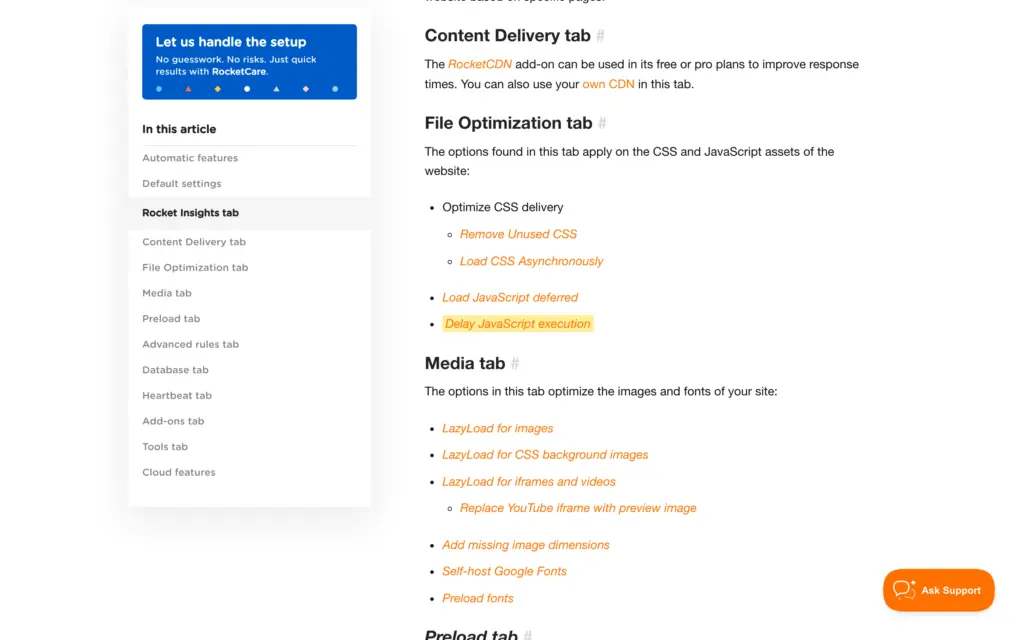This screenshot has width=1024, height=640.
Task: Follow the RocketCDN link
Action: 479,64
